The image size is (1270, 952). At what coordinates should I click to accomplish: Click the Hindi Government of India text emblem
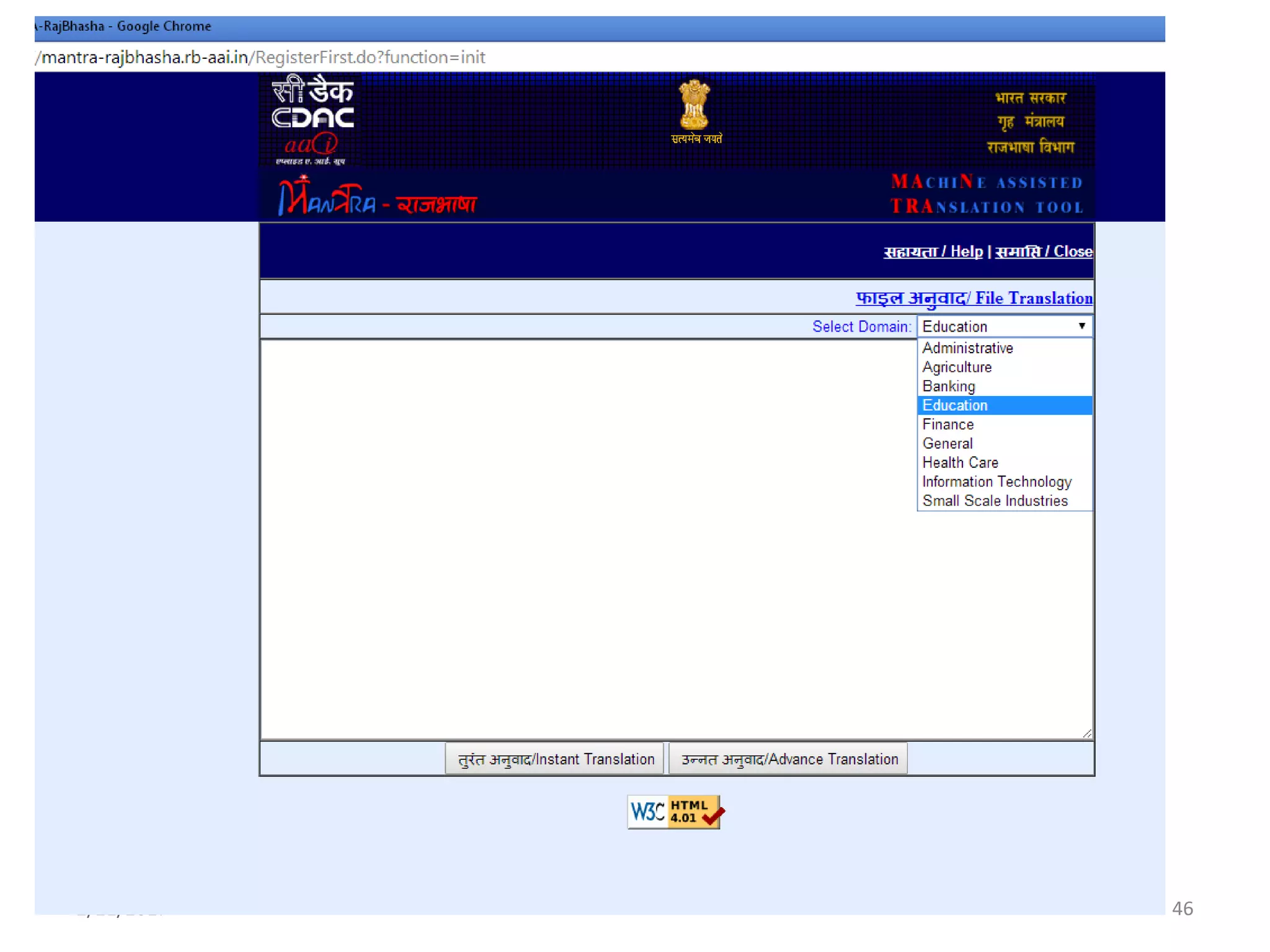click(1030, 122)
